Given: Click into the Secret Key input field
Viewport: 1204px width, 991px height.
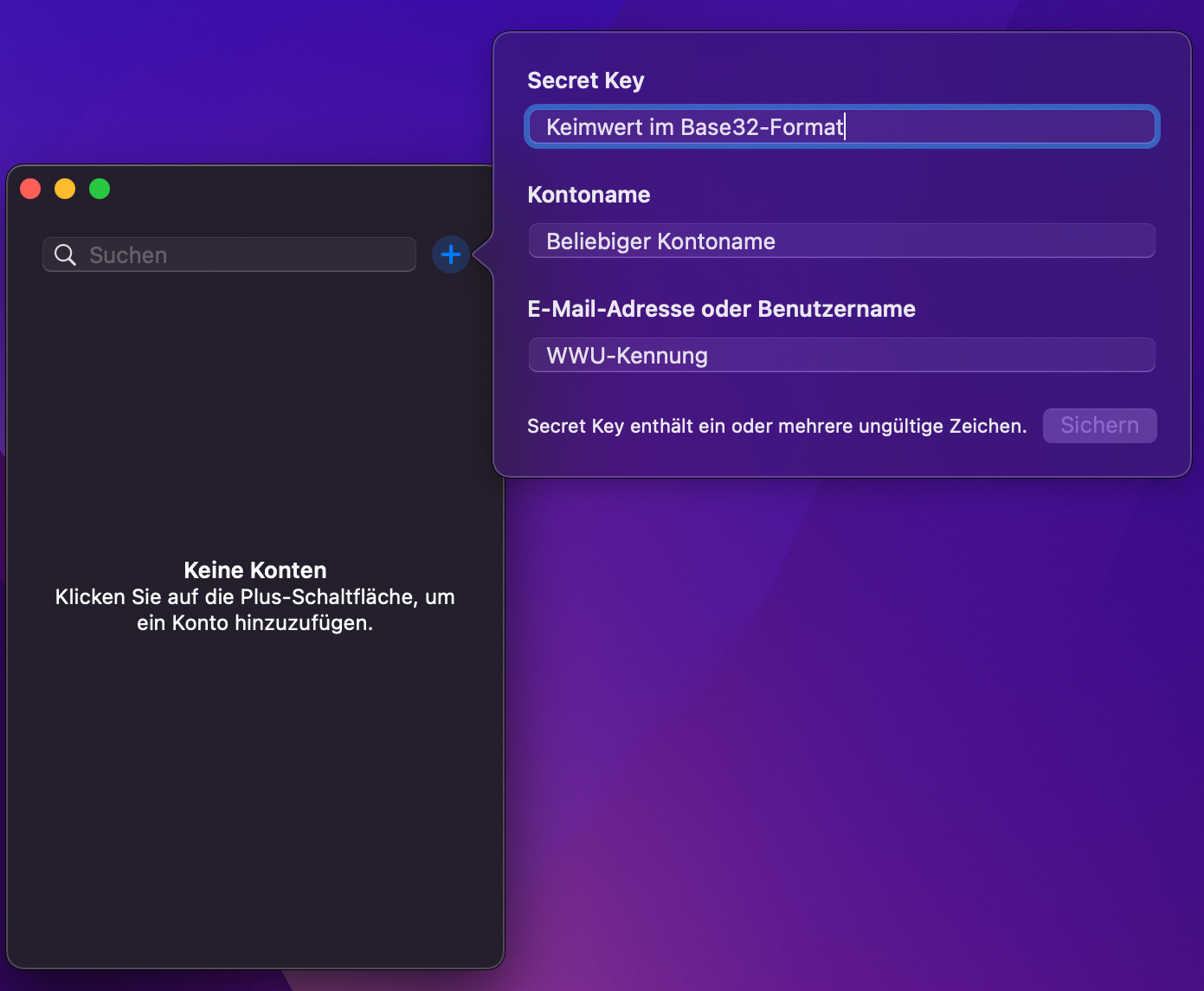Looking at the screenshot, I should point(995,127).
